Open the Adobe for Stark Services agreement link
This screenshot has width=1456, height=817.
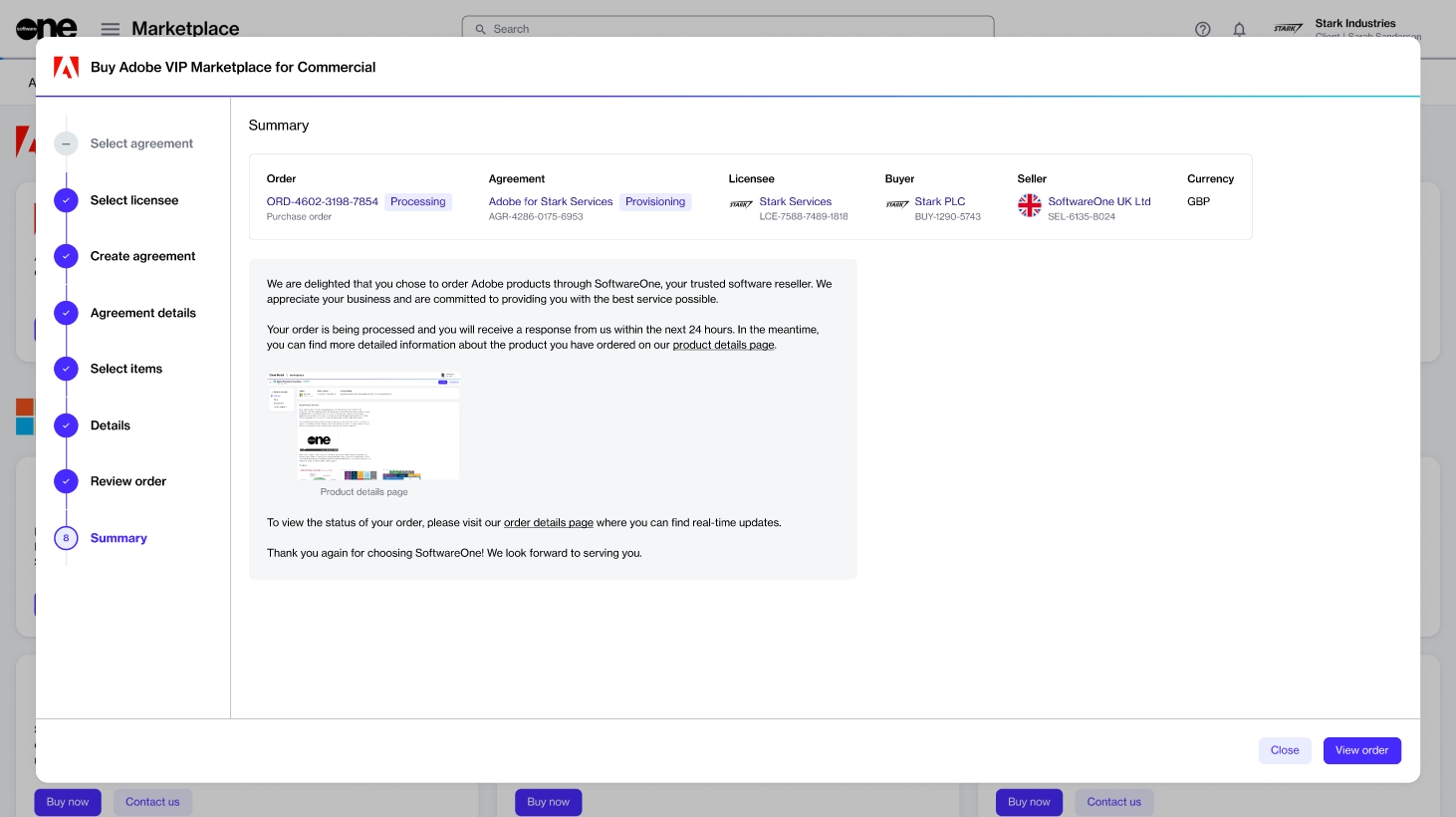point(551,201)
